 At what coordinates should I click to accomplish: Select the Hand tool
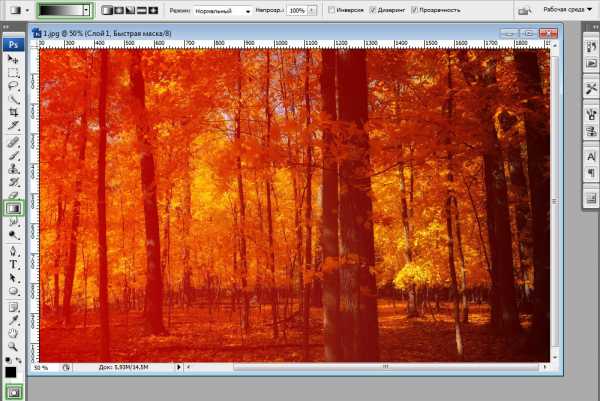point(14,331)
